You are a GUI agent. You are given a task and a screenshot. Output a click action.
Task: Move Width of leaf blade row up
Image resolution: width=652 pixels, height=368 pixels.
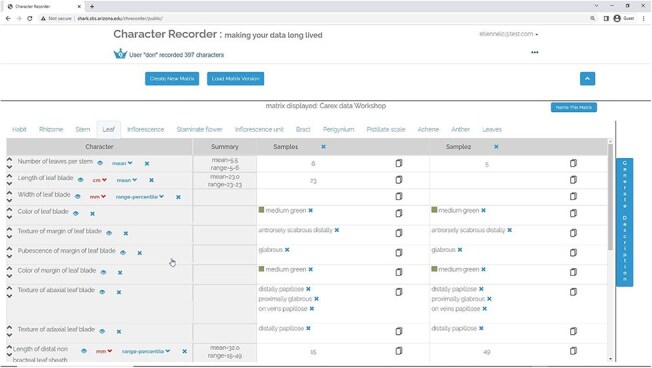[9, 192]
